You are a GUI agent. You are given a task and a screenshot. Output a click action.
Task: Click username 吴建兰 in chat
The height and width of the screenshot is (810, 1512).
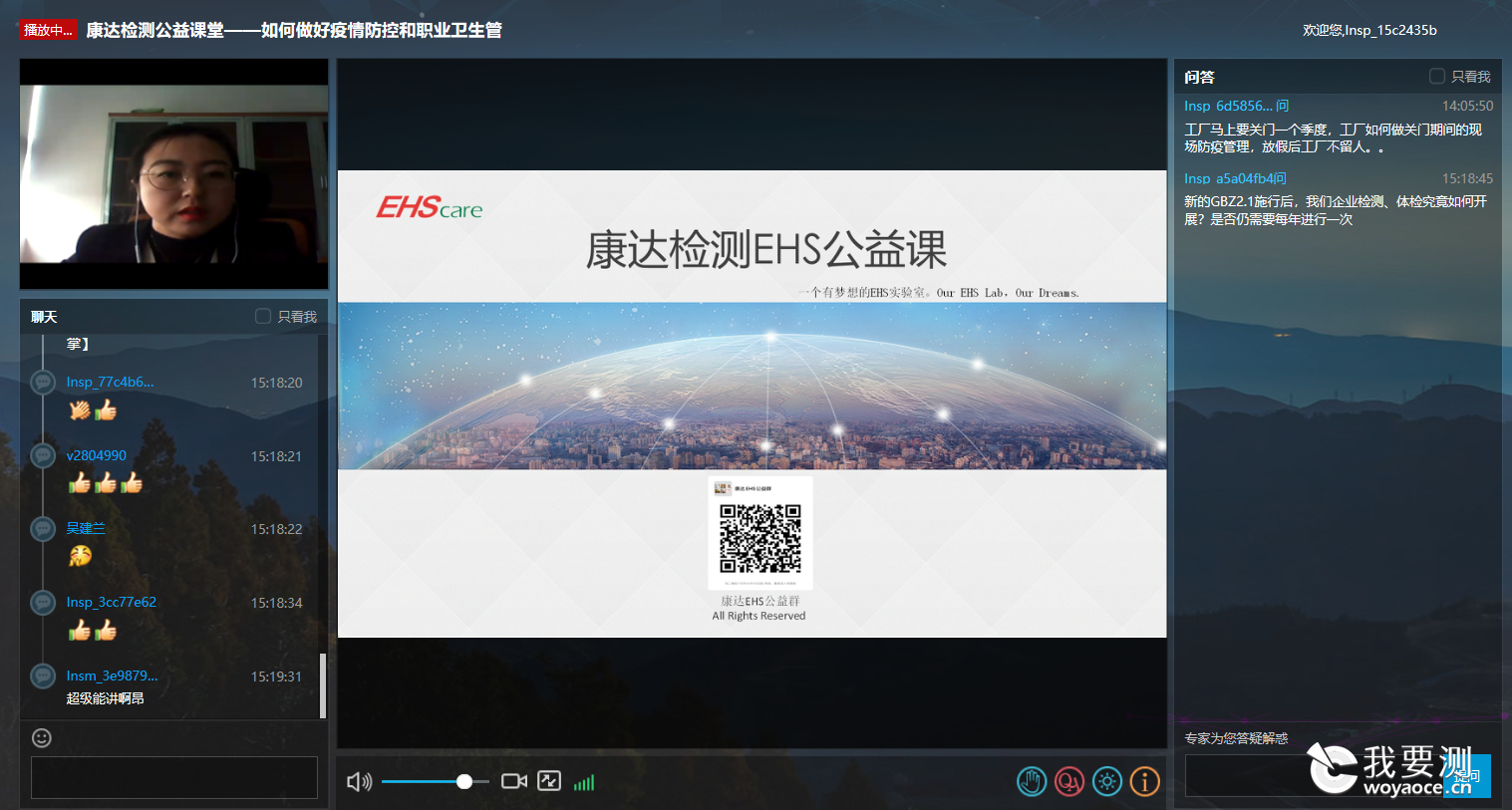pyautogui.click(x=86, y=528)
